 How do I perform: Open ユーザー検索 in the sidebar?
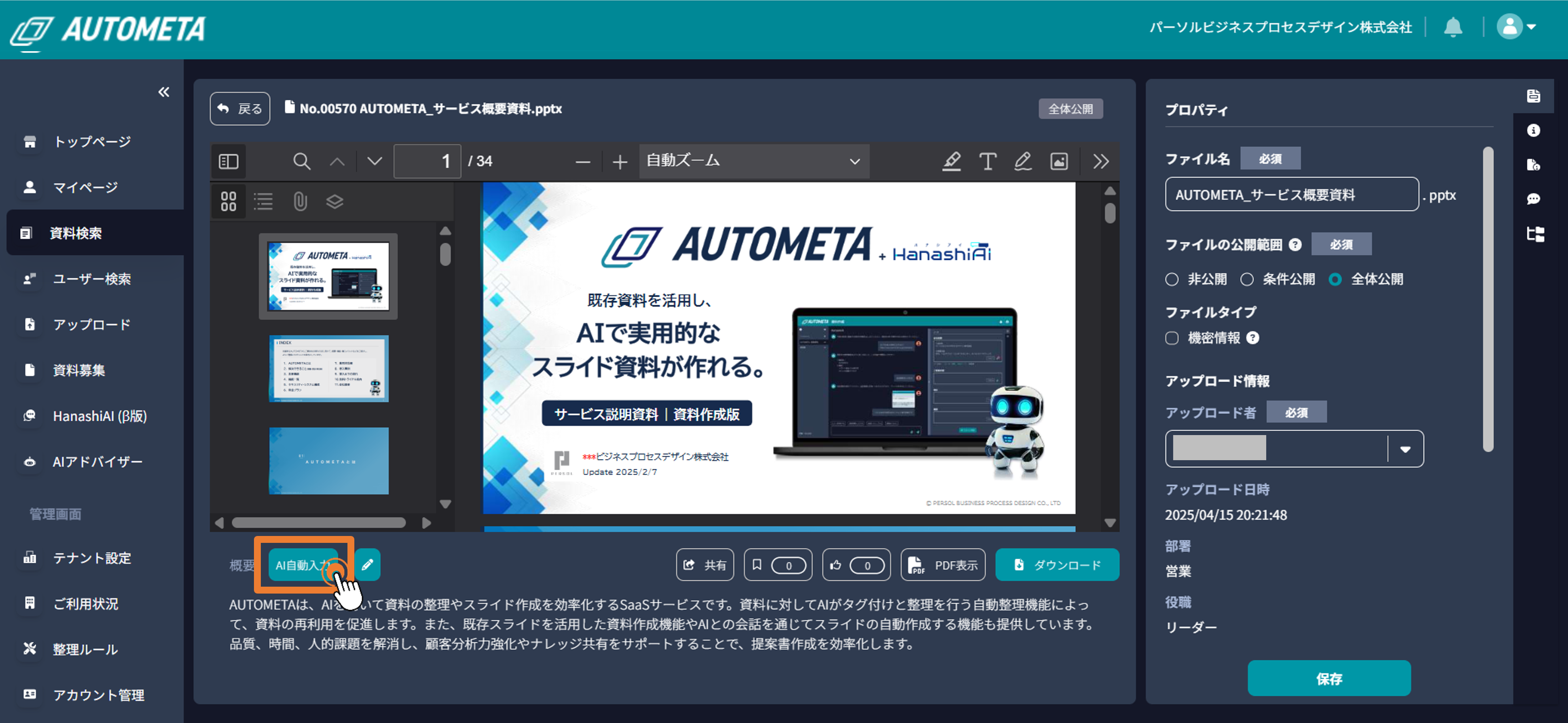point(92,279)
